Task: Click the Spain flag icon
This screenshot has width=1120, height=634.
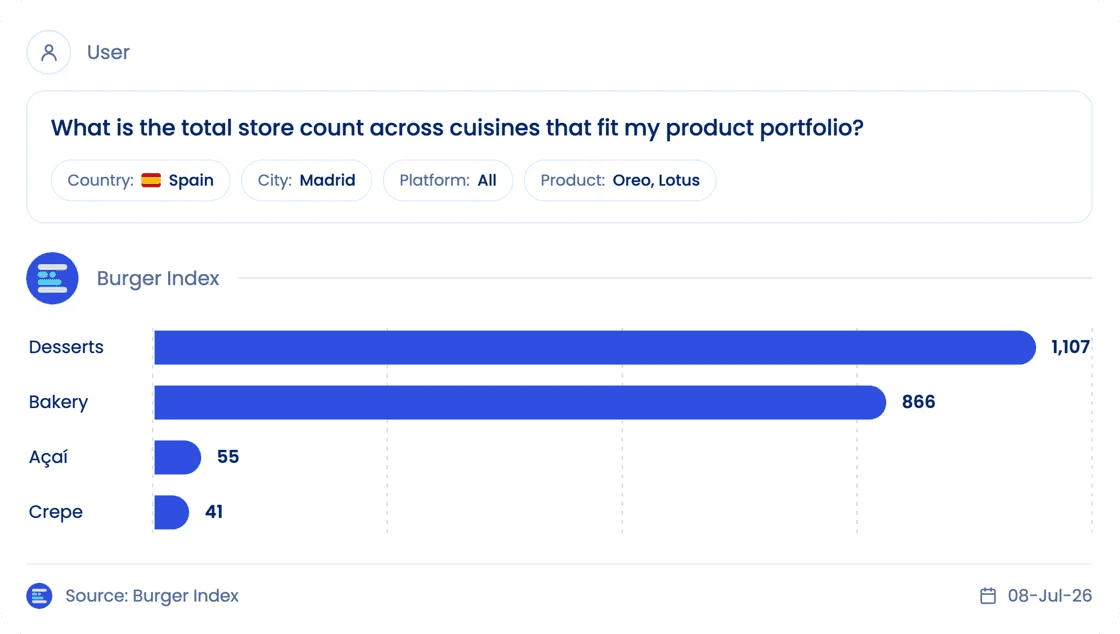Action: click(151, 180)
